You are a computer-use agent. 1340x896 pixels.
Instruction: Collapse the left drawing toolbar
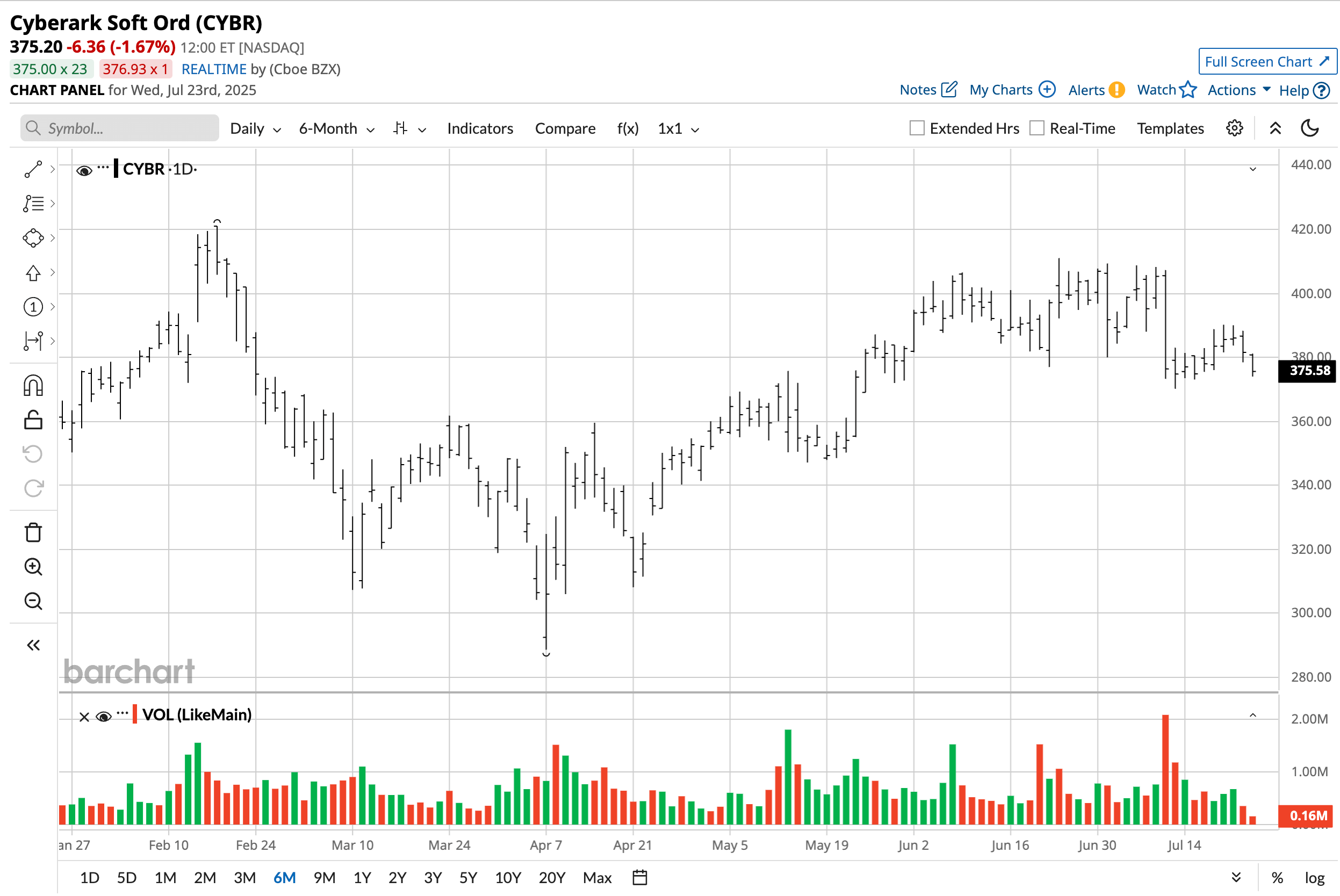(33, 645)
